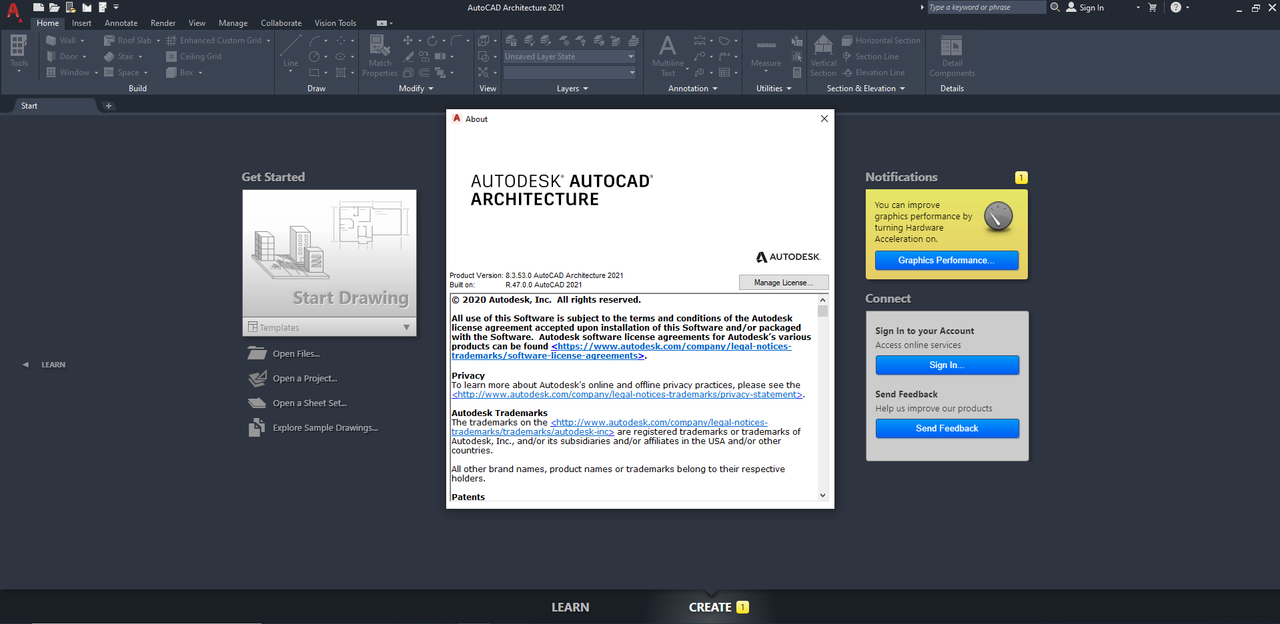The width and height of the screenshot is (1280, 624).
Task: Select the Wall tool in Build panel
Action: [60, 40]
